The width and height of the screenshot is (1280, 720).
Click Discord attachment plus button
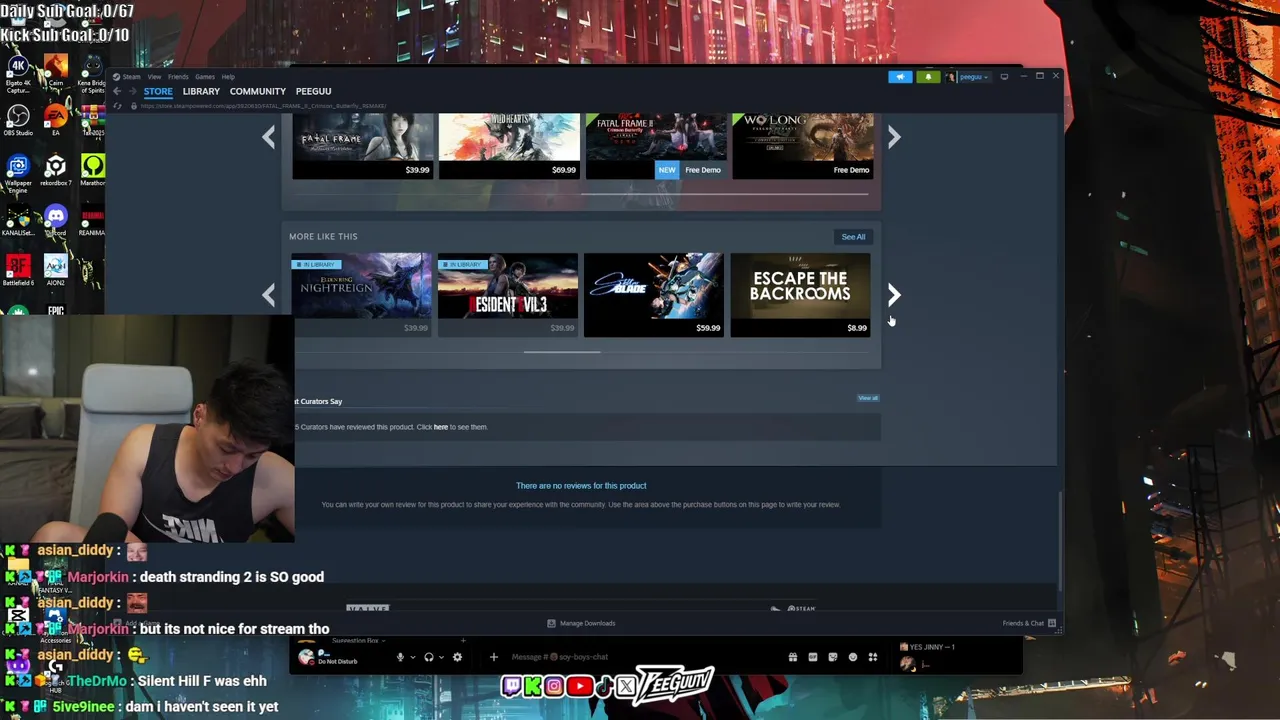pos(493,657)
